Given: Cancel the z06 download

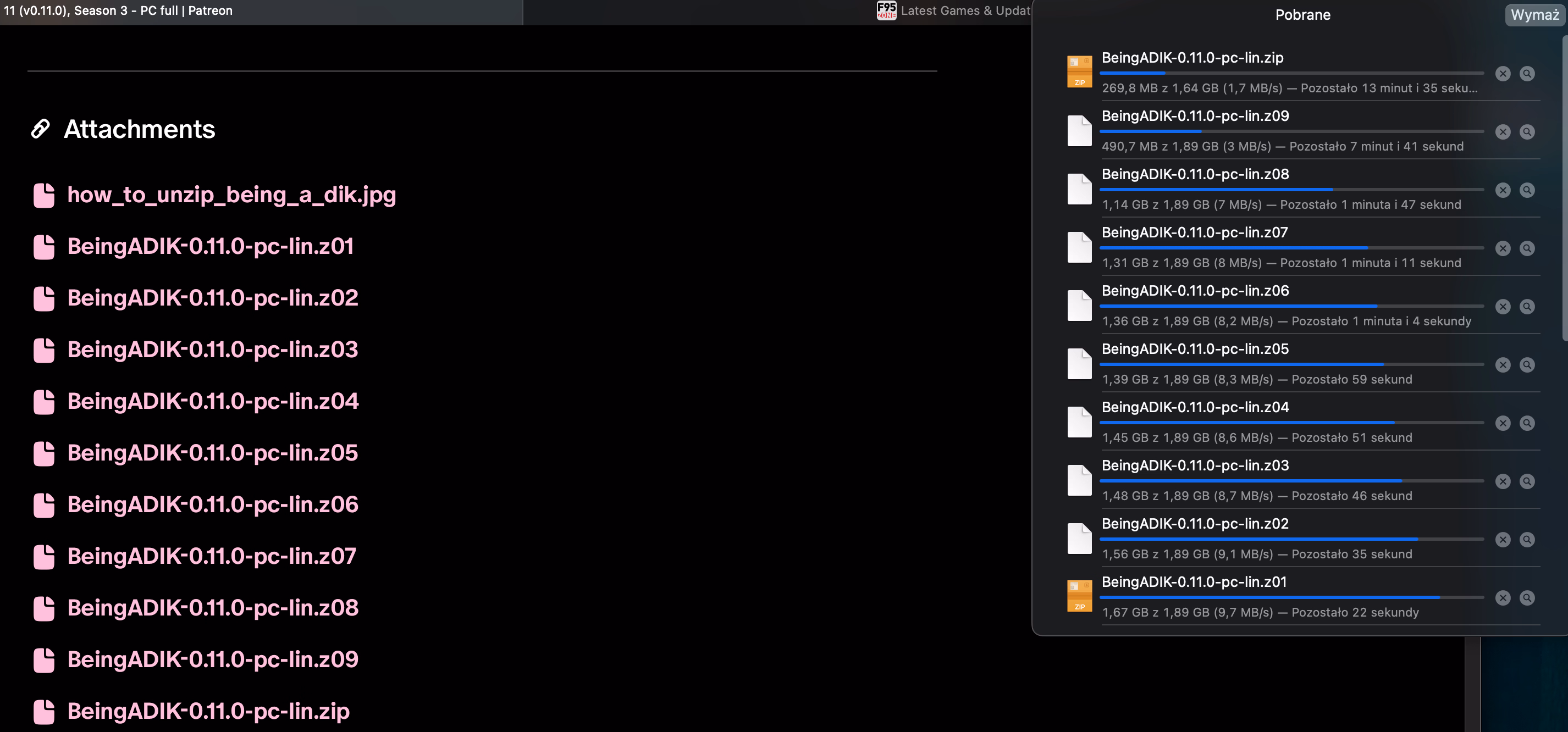Looking at the screenshot, I should (x=1502, y=307).
